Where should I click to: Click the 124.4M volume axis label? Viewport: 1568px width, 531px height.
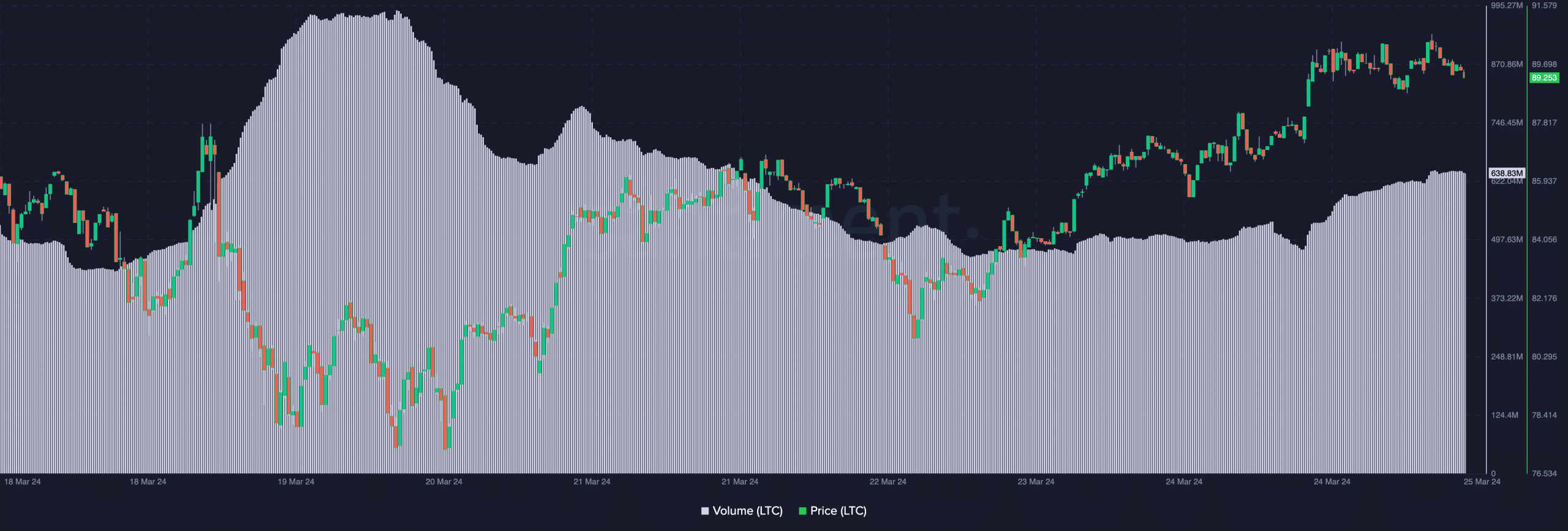point(1505,415)
